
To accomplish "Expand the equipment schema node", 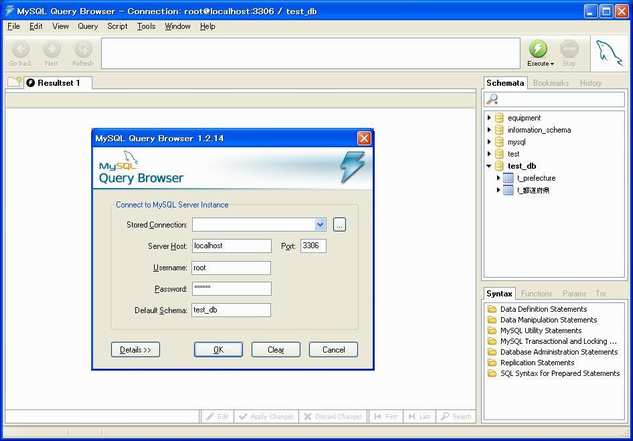I will coord(489,118).
